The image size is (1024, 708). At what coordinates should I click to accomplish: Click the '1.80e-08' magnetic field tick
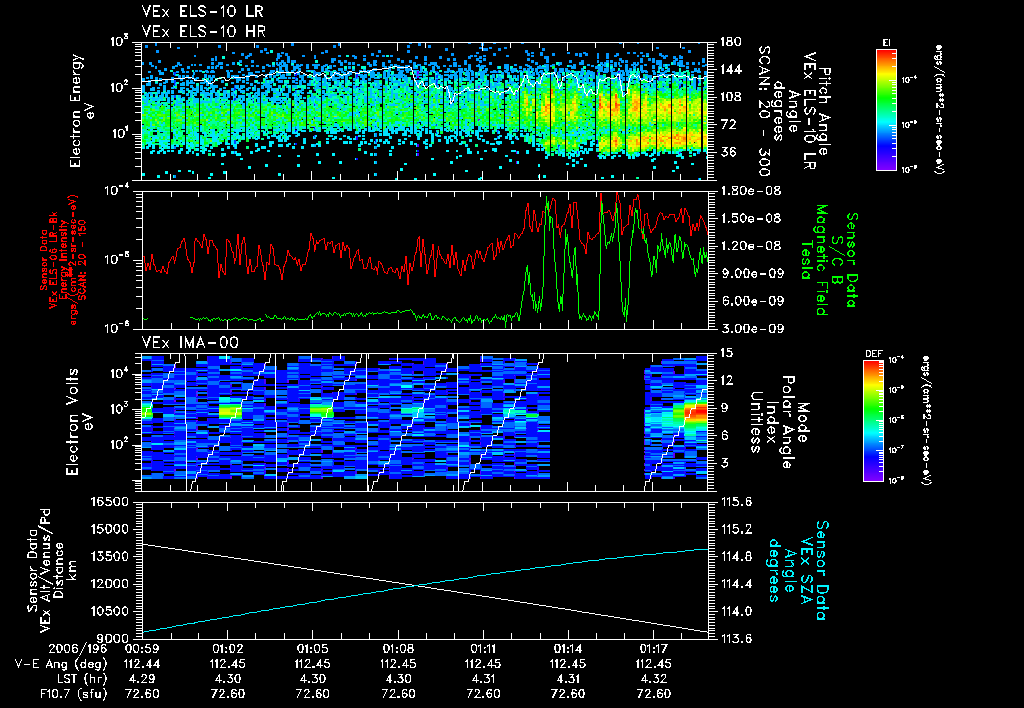750,191
